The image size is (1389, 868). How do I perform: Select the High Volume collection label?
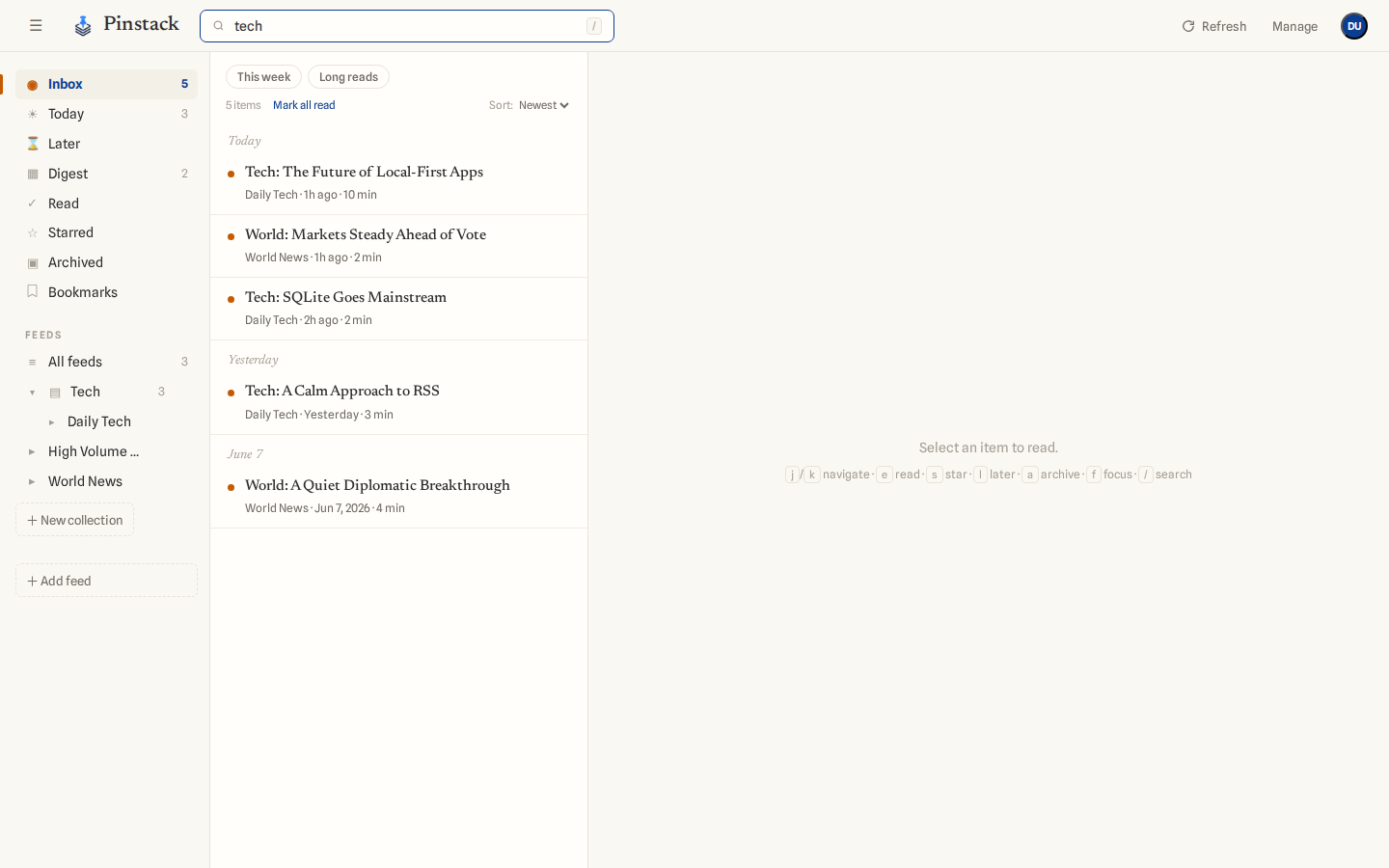coord(94,451)
